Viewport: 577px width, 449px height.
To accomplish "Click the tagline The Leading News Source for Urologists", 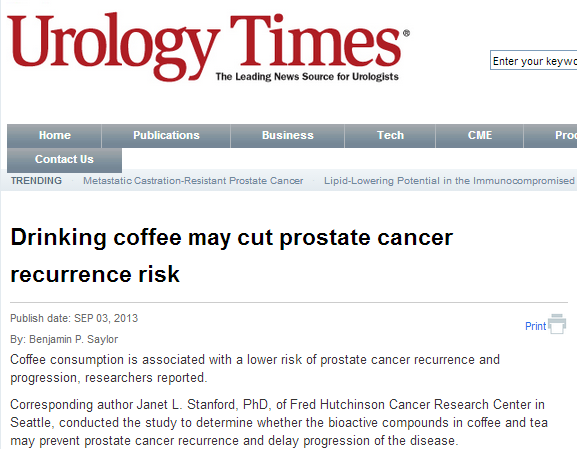I will pos(307,77).
